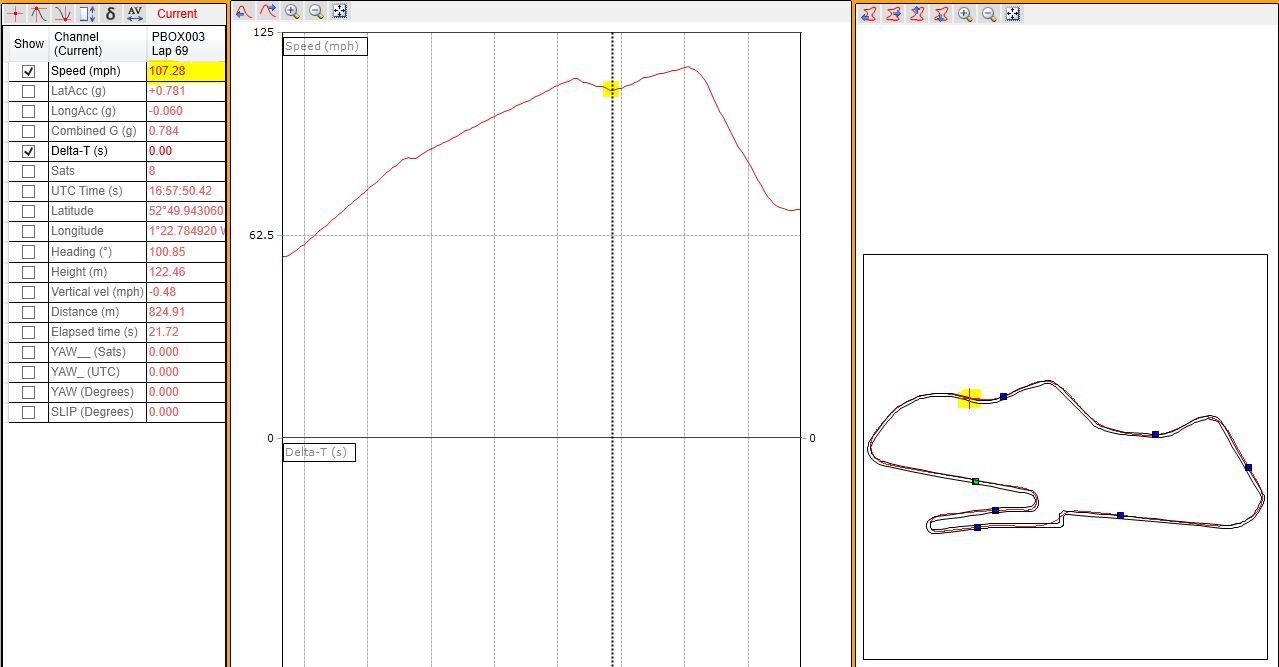This screenshot has height=667, width=1279.
Task: Zoom out on the track map
Action: click(x=989, y=14)
